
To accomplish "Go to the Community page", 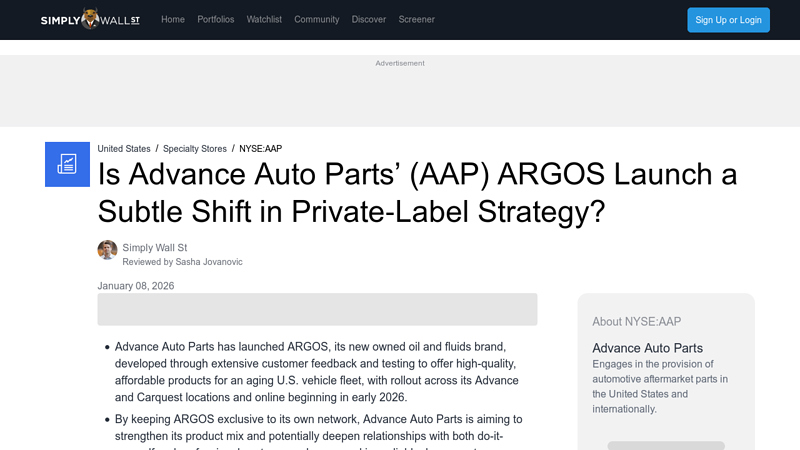I will coord(316,19).
